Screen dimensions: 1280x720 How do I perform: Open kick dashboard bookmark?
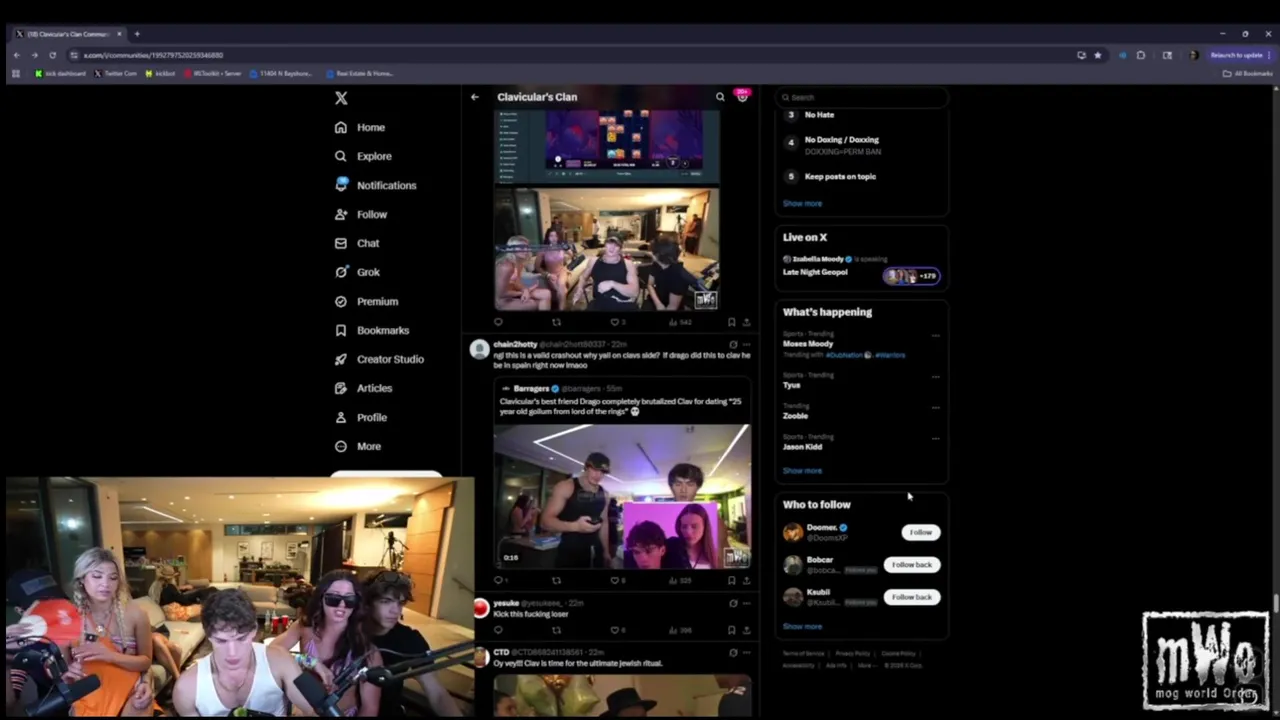[61, 73]
